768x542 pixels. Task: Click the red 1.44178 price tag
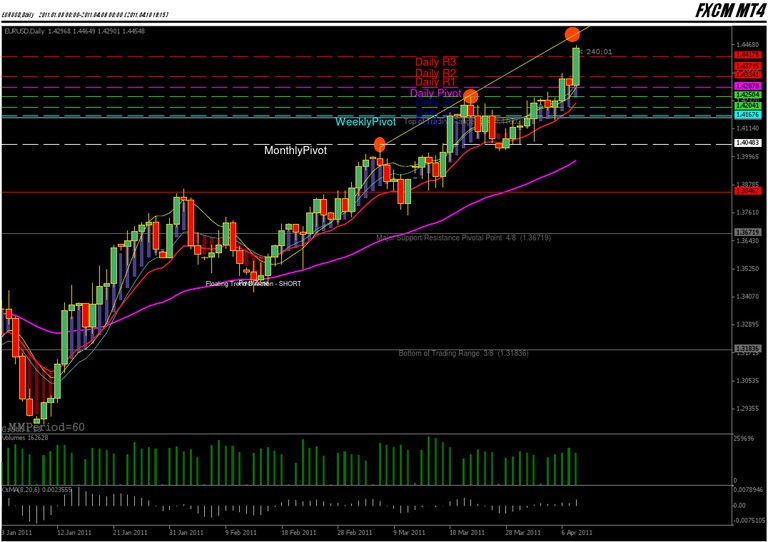point(747,55)
